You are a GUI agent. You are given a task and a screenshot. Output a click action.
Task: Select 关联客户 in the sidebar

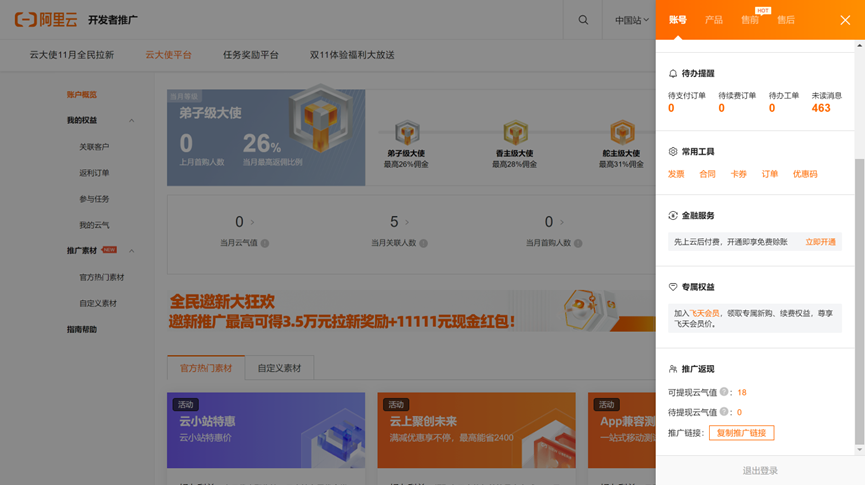point(94,147)
